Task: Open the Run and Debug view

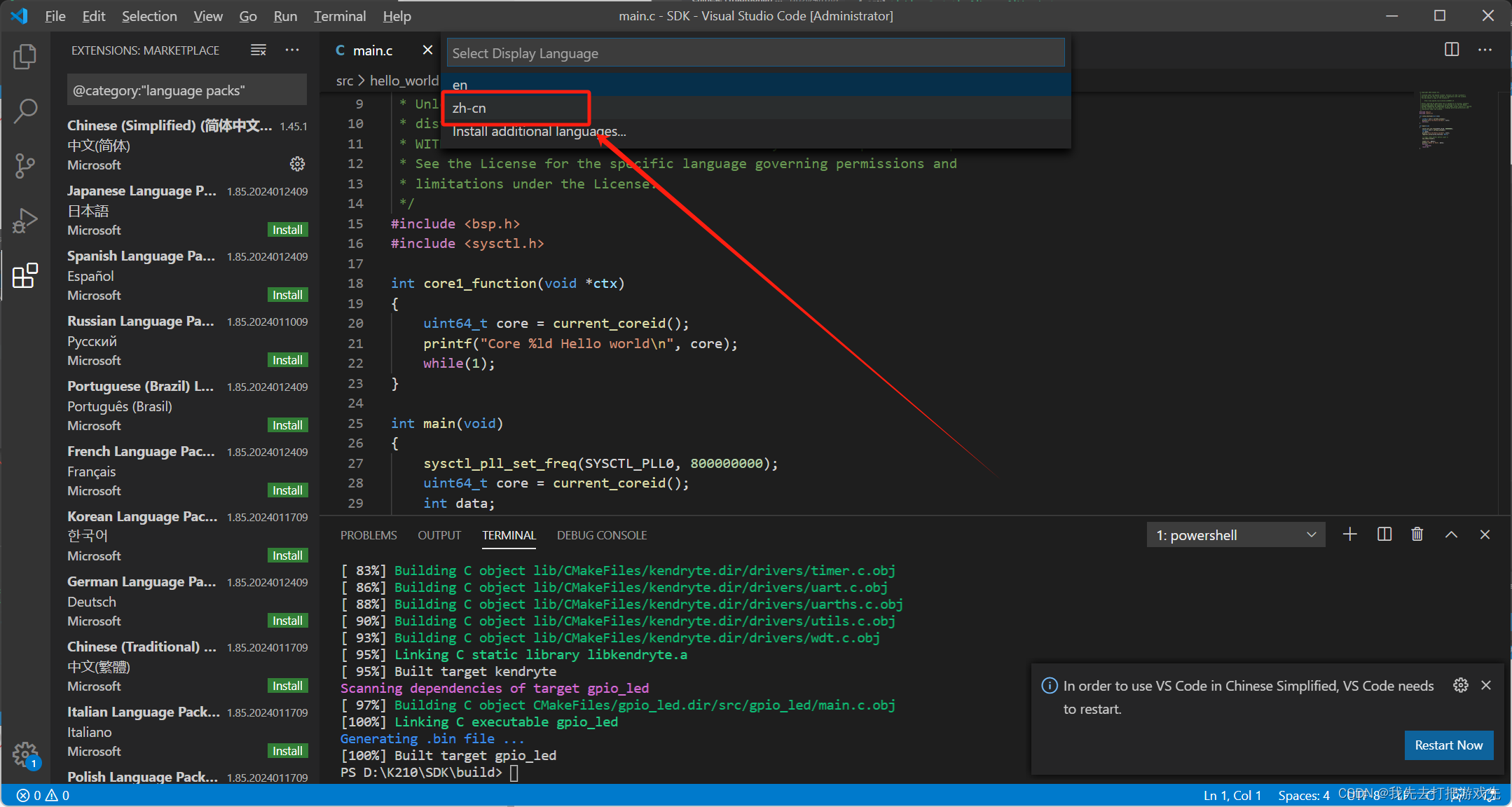Action: (25, 221)
